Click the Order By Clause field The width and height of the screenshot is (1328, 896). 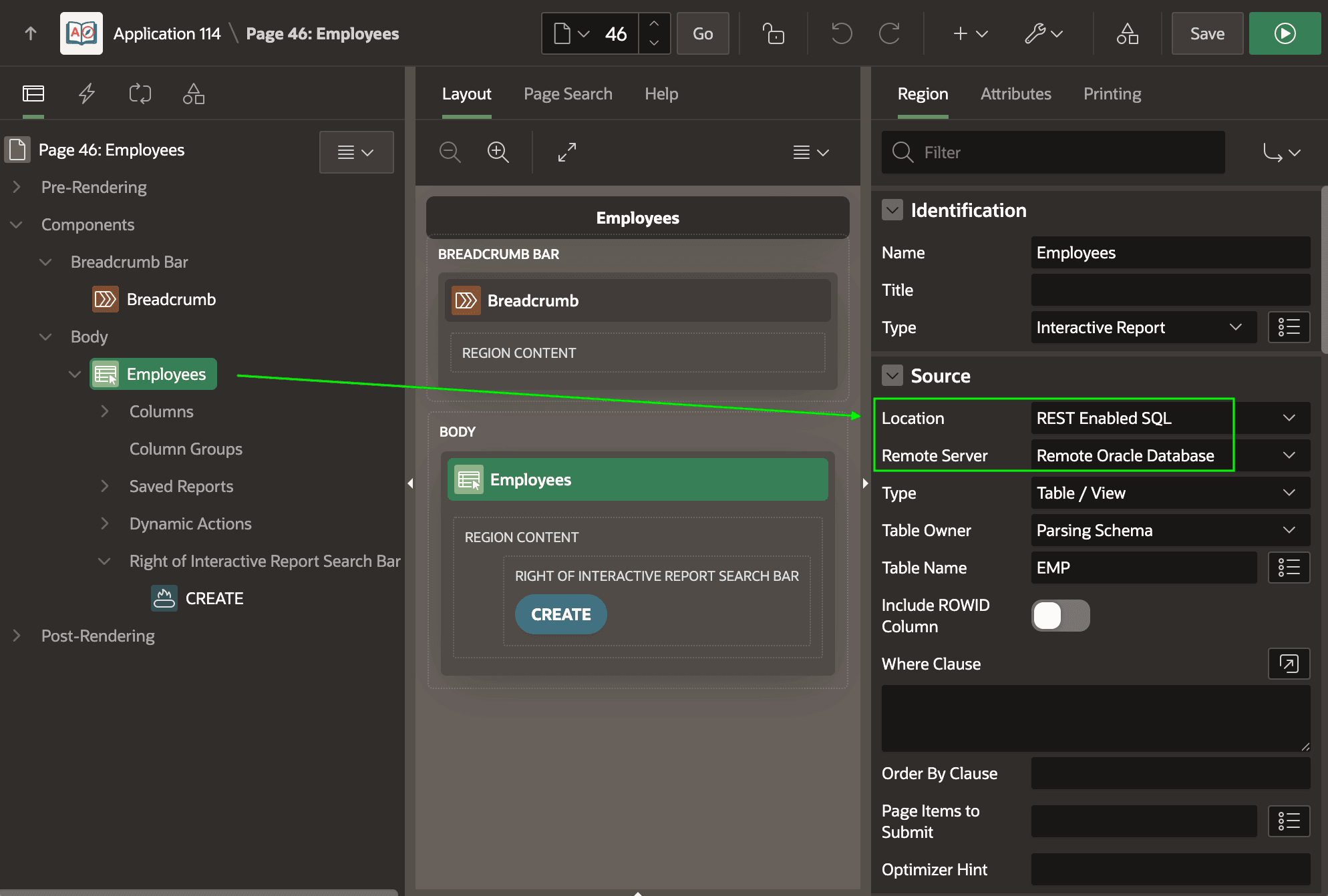(x=1170, y=773)
